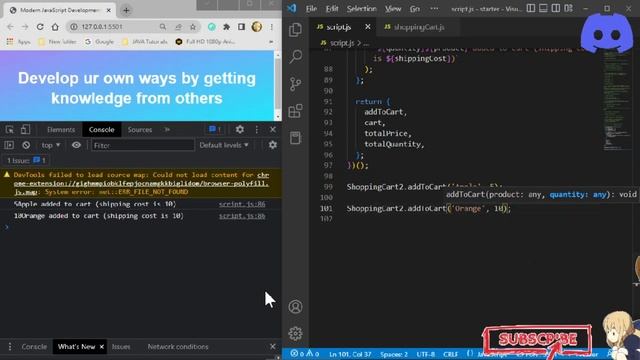Toggle the VS Code bottom panel

[543, 8]
